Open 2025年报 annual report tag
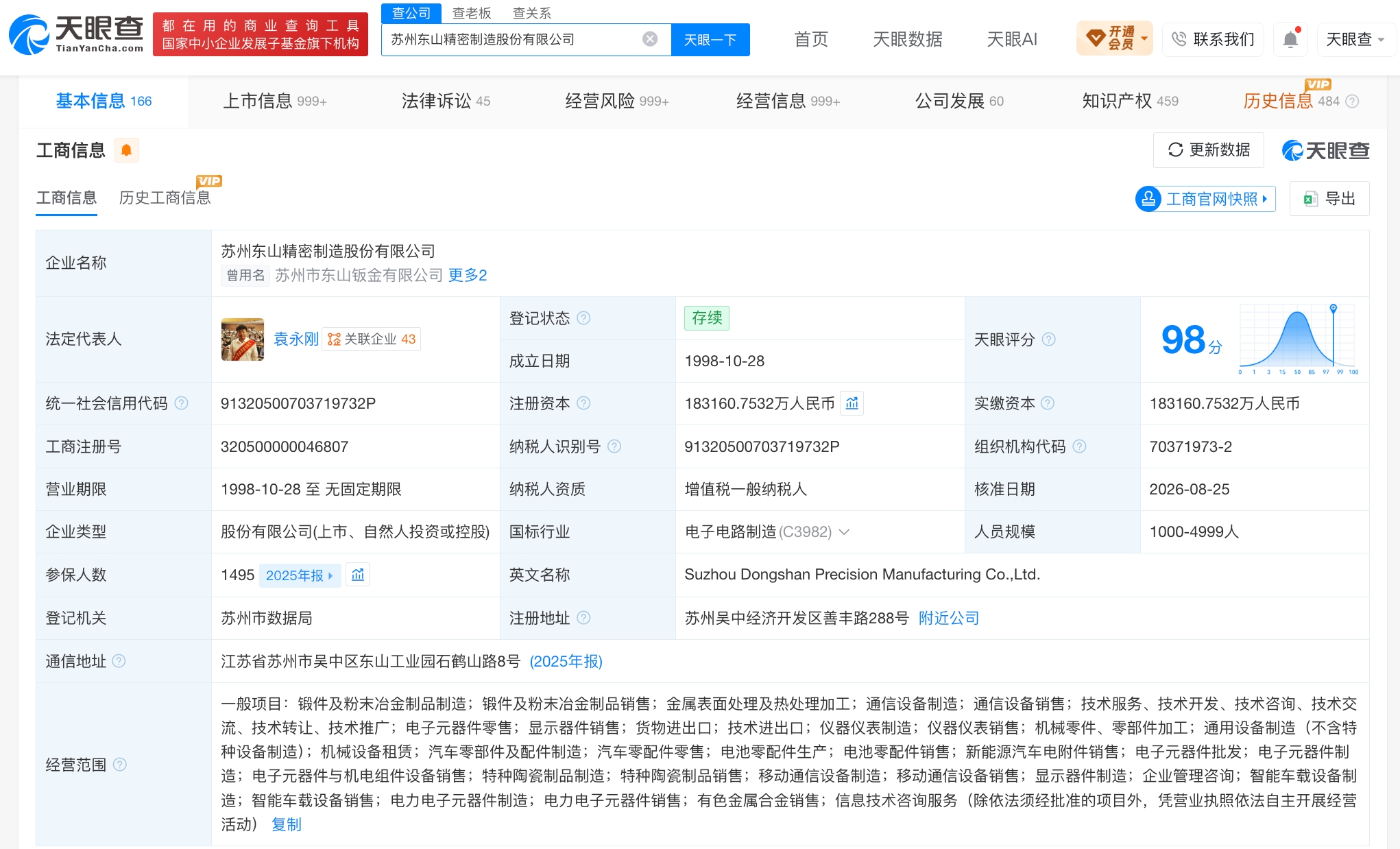 [x=300, y=575]
